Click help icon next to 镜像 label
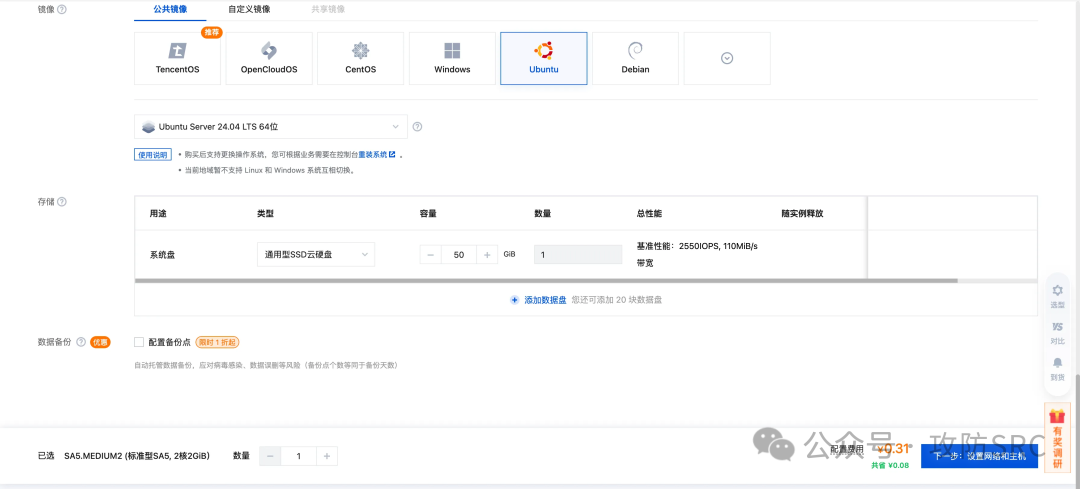 (x=62, y=10)
